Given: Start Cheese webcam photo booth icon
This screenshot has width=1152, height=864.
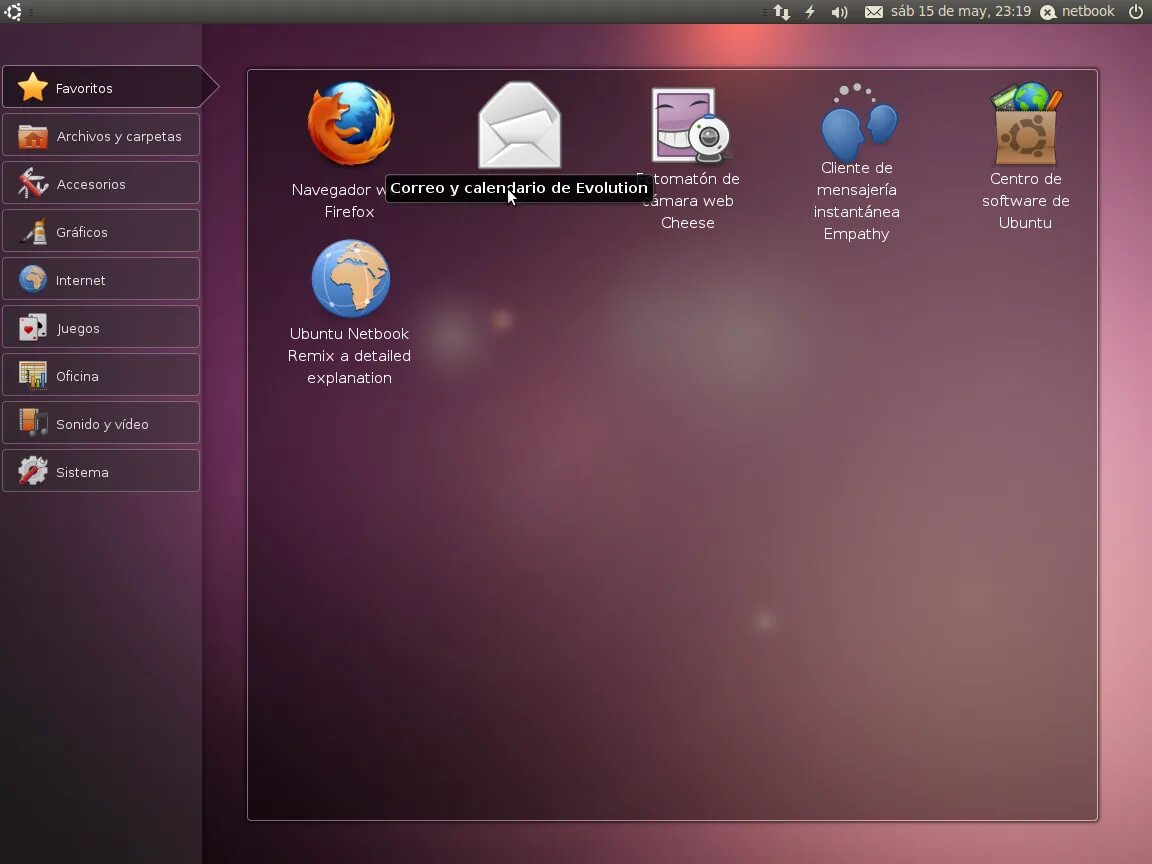Looking at the screenshot, I should pyautogui.click(x=689, y=125).
